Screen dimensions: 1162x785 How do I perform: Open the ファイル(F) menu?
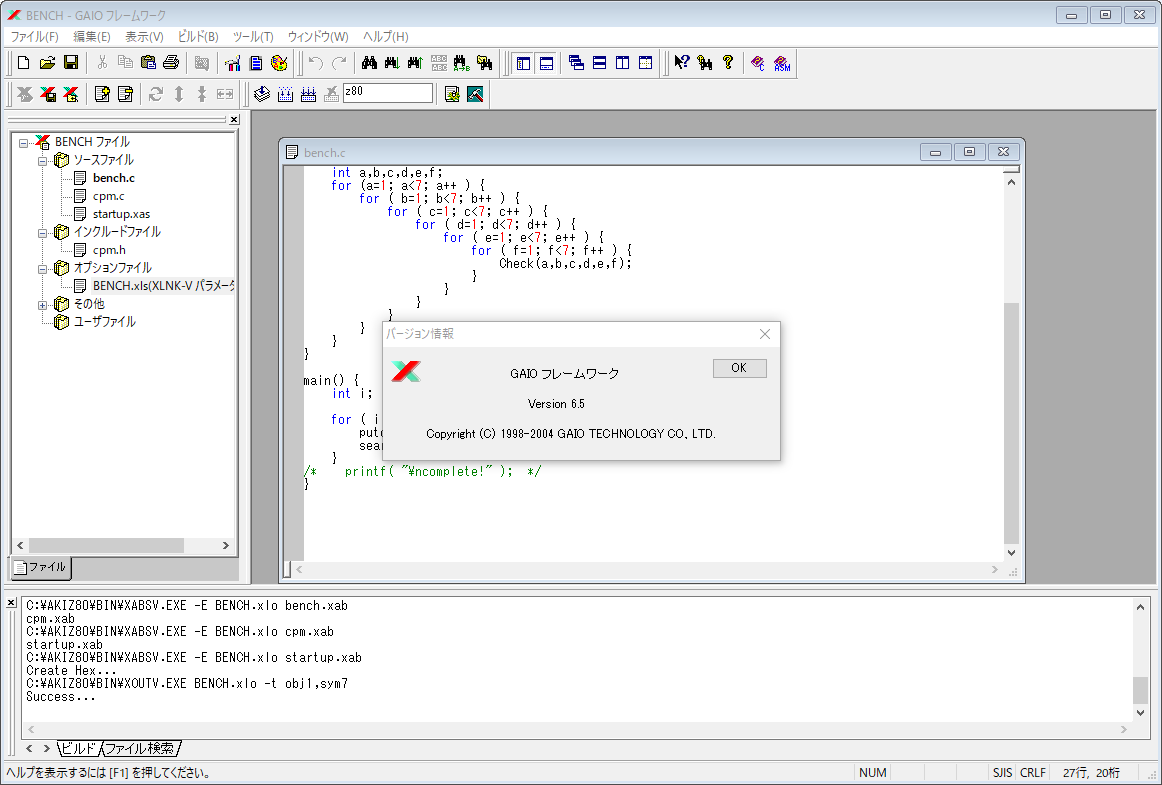coord(34,36)
